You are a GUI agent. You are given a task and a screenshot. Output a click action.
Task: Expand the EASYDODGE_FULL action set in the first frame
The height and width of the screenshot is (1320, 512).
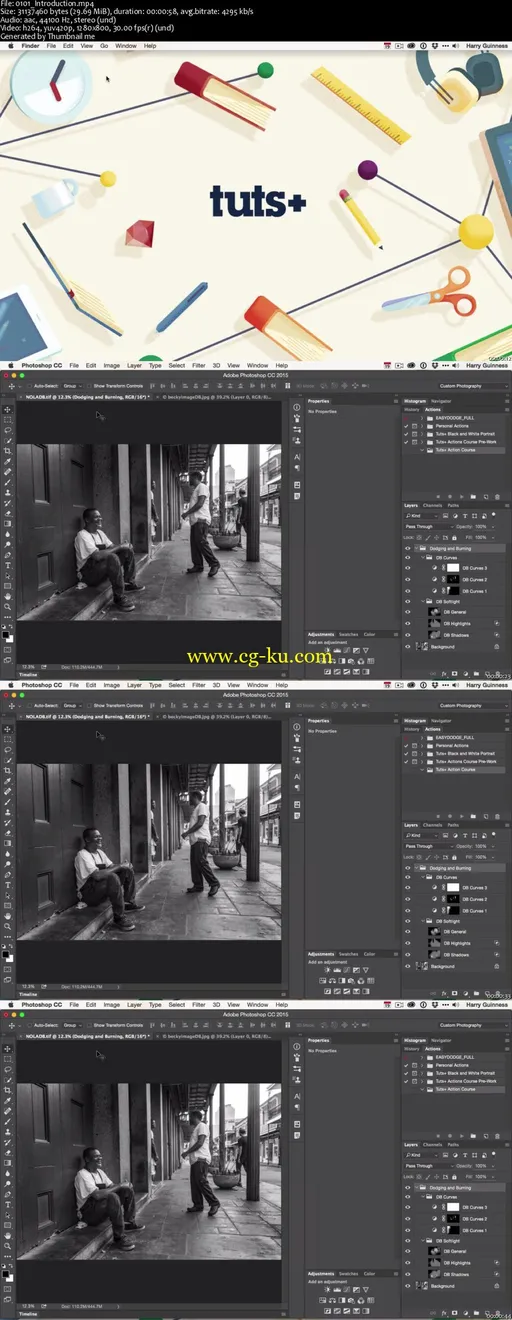click(x=422, y=418)
